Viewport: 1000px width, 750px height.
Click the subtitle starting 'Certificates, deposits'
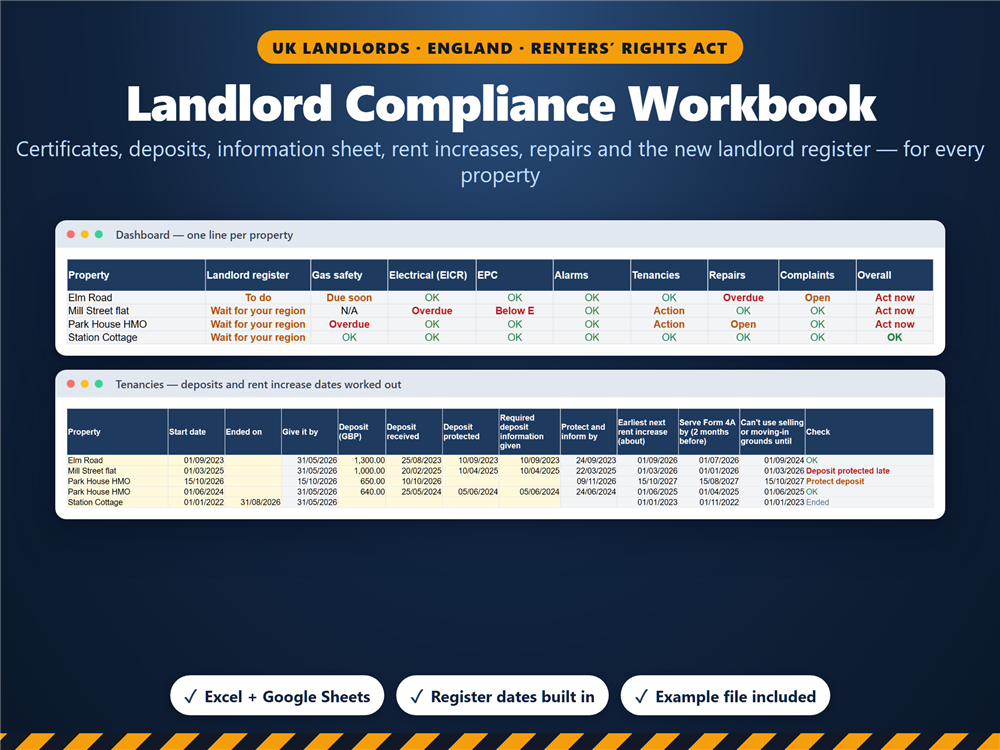pyautogui.click(x=500, y=162)
